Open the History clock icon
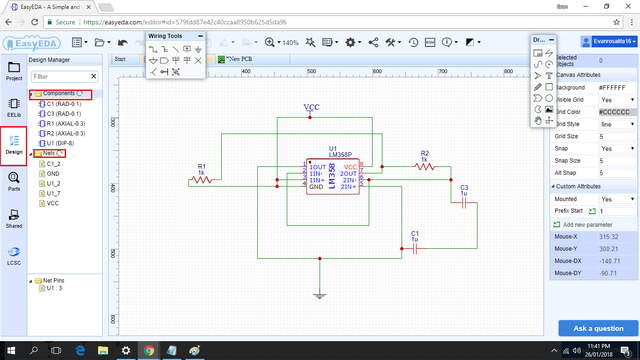Viewport: 640px width, 360px height. [413, 42]
